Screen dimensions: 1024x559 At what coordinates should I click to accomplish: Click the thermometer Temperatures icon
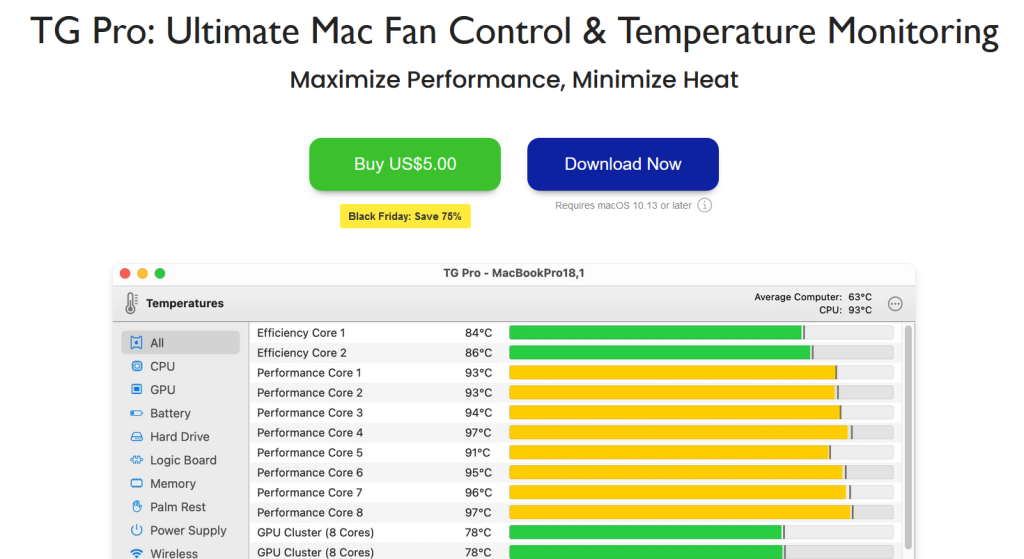131,303
